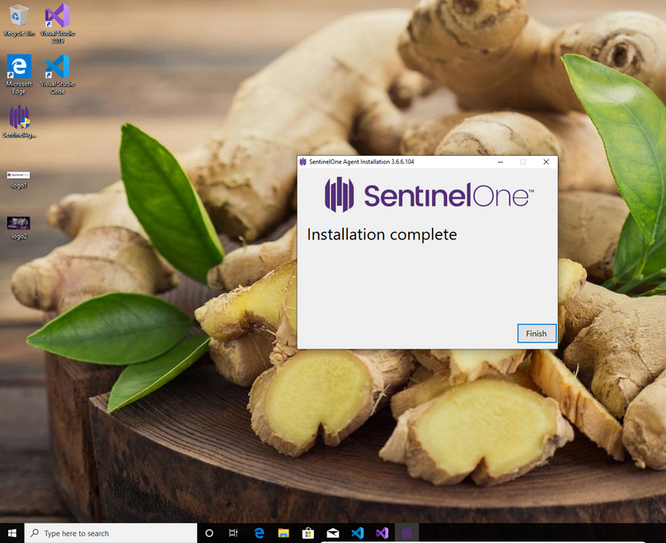
Task: Click SentinelOne icon in installer title bar
Action: 303,162
